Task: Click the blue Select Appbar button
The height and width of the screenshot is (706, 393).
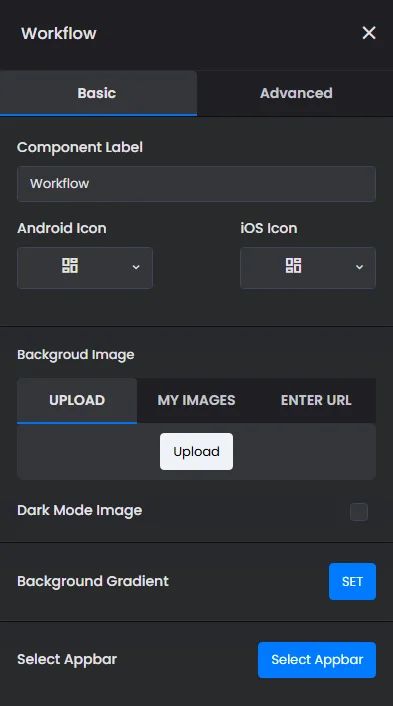Action: click(317, 660)
